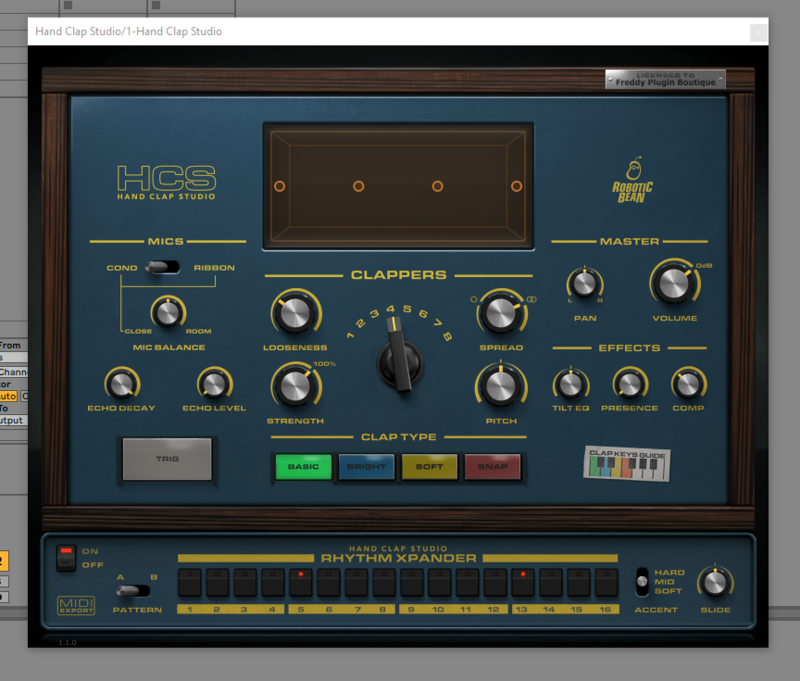The image size is (800, 681).
Task: Click the Pitch knob
Action: point(501,386)
